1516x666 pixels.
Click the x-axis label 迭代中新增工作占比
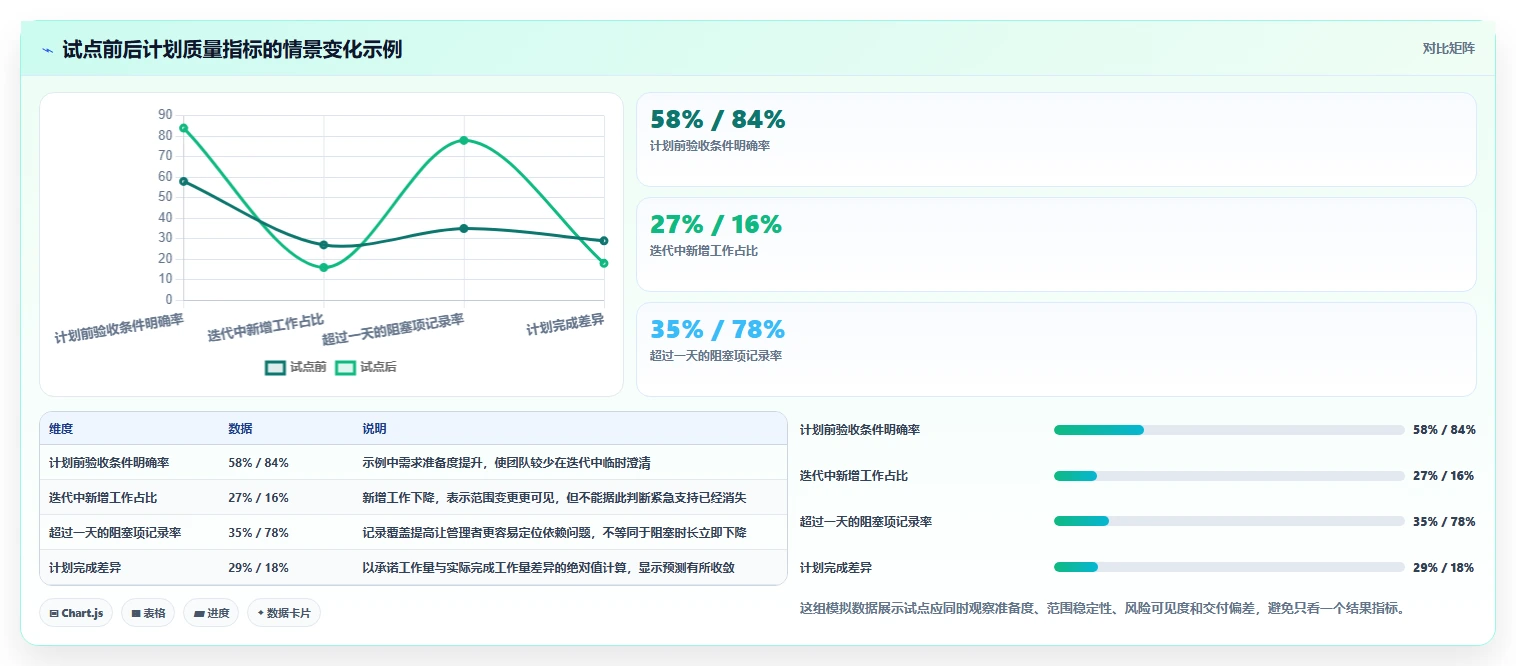click(266, 327)
